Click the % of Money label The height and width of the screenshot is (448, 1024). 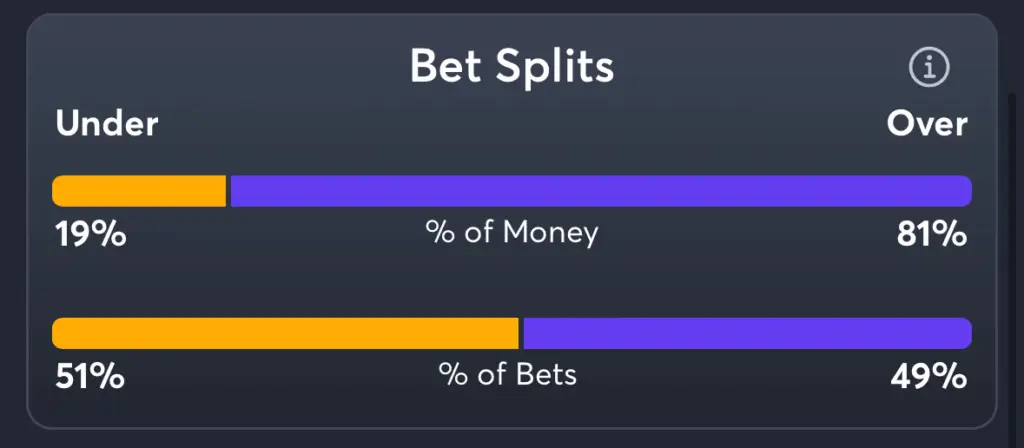point(512,233)
